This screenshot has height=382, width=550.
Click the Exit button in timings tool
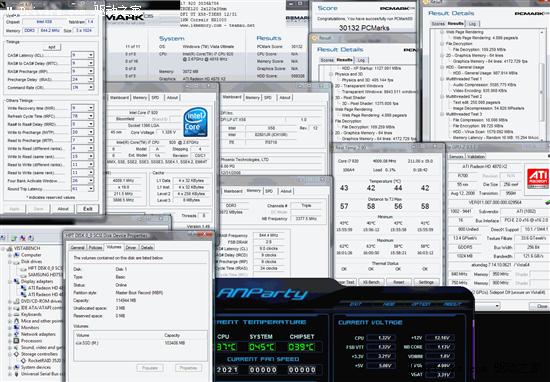87,209
